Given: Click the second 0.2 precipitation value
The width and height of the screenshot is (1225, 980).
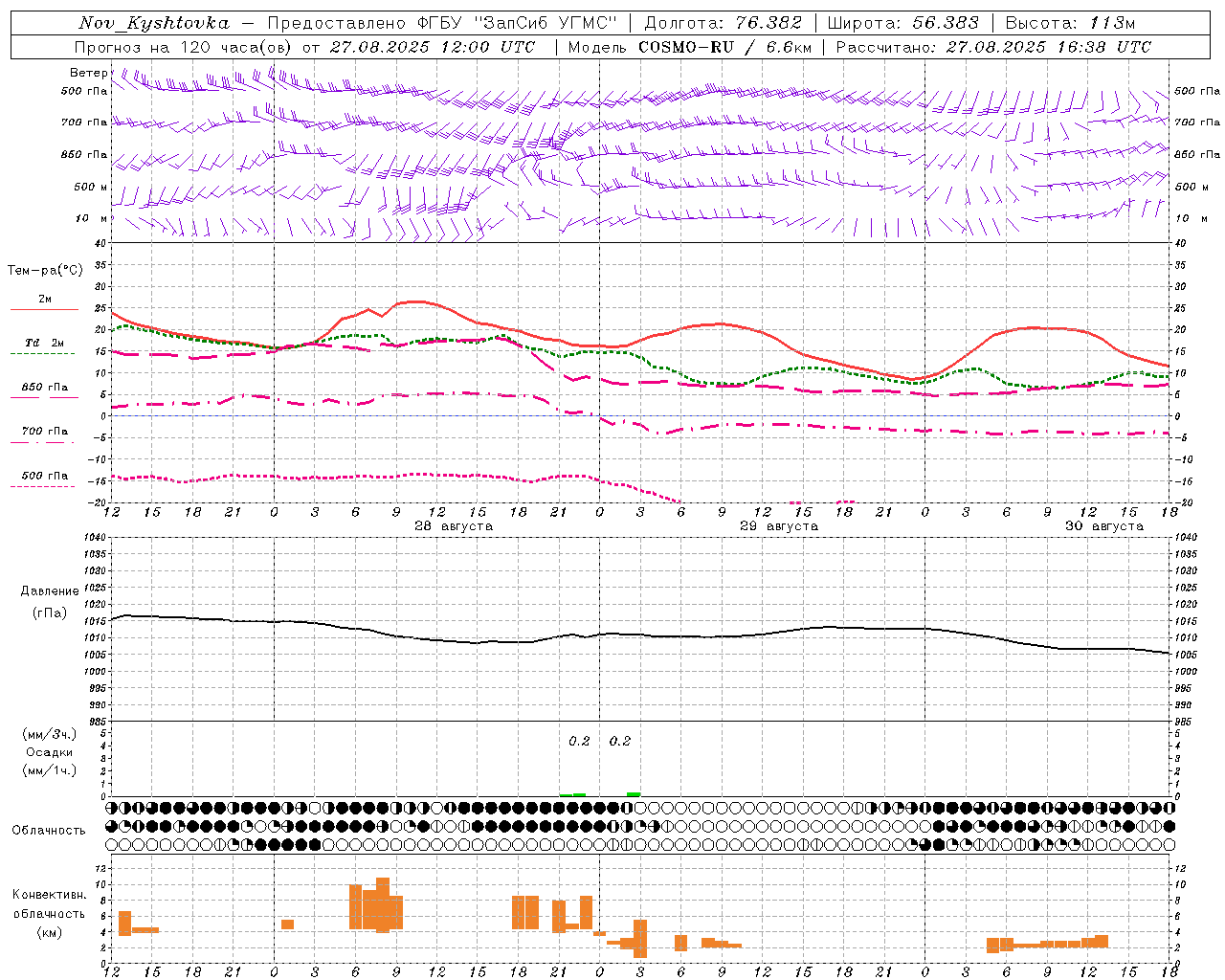Looking at the screenshot, I should click(620, 741).
